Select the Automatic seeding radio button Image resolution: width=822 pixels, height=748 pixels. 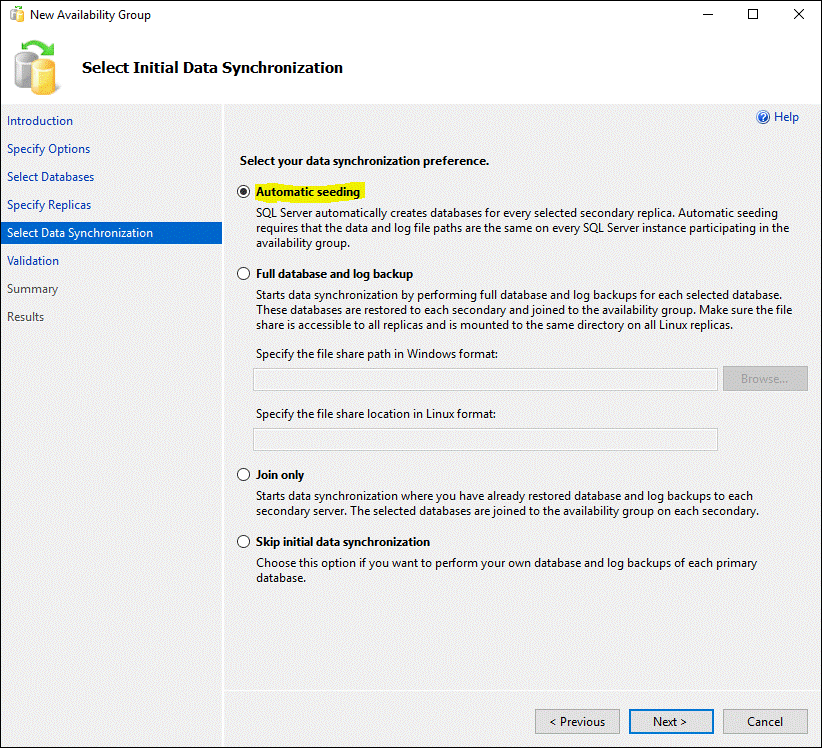click(243, 192)
